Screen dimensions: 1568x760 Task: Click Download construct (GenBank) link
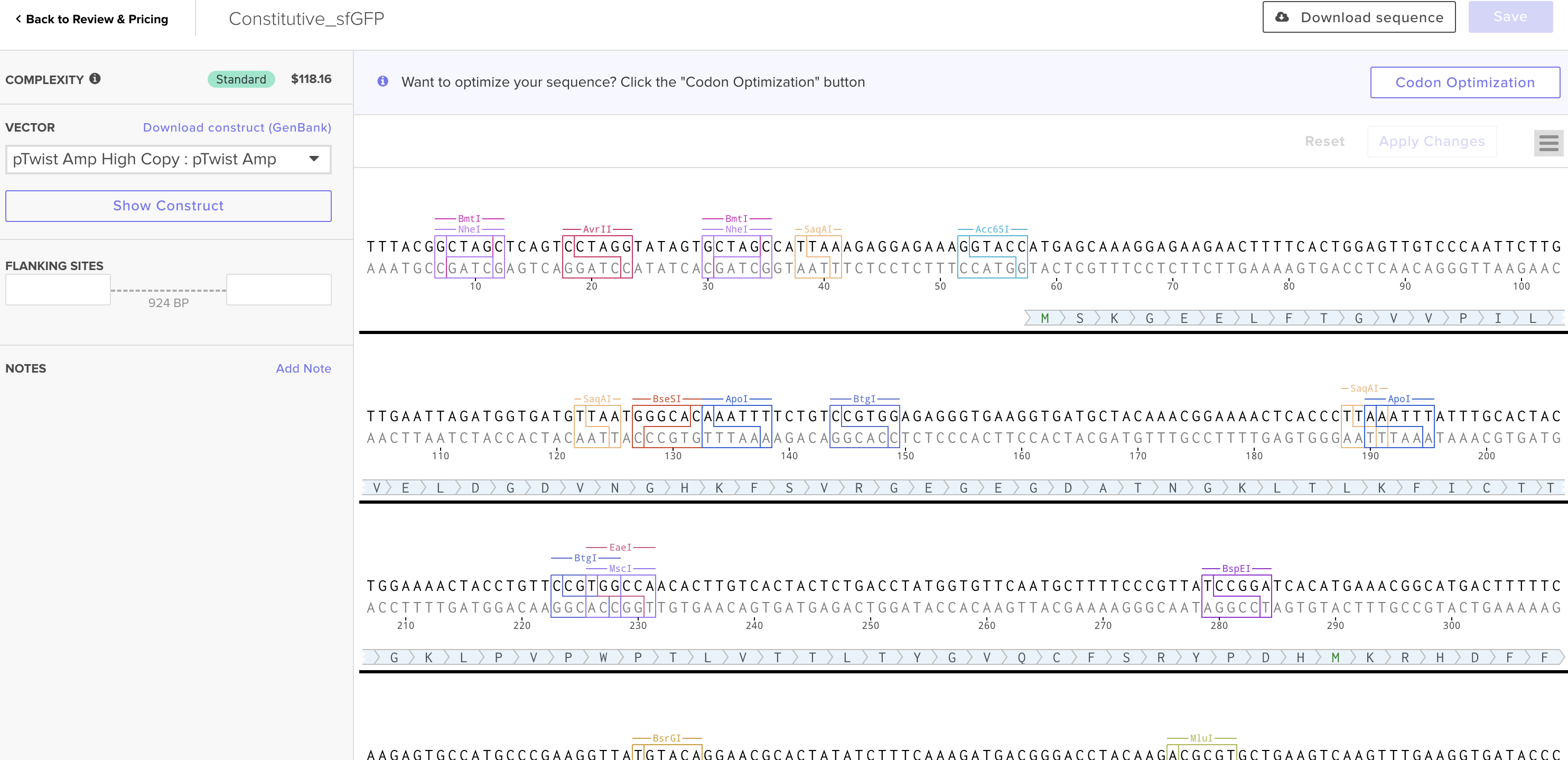(x=237, y=127)
